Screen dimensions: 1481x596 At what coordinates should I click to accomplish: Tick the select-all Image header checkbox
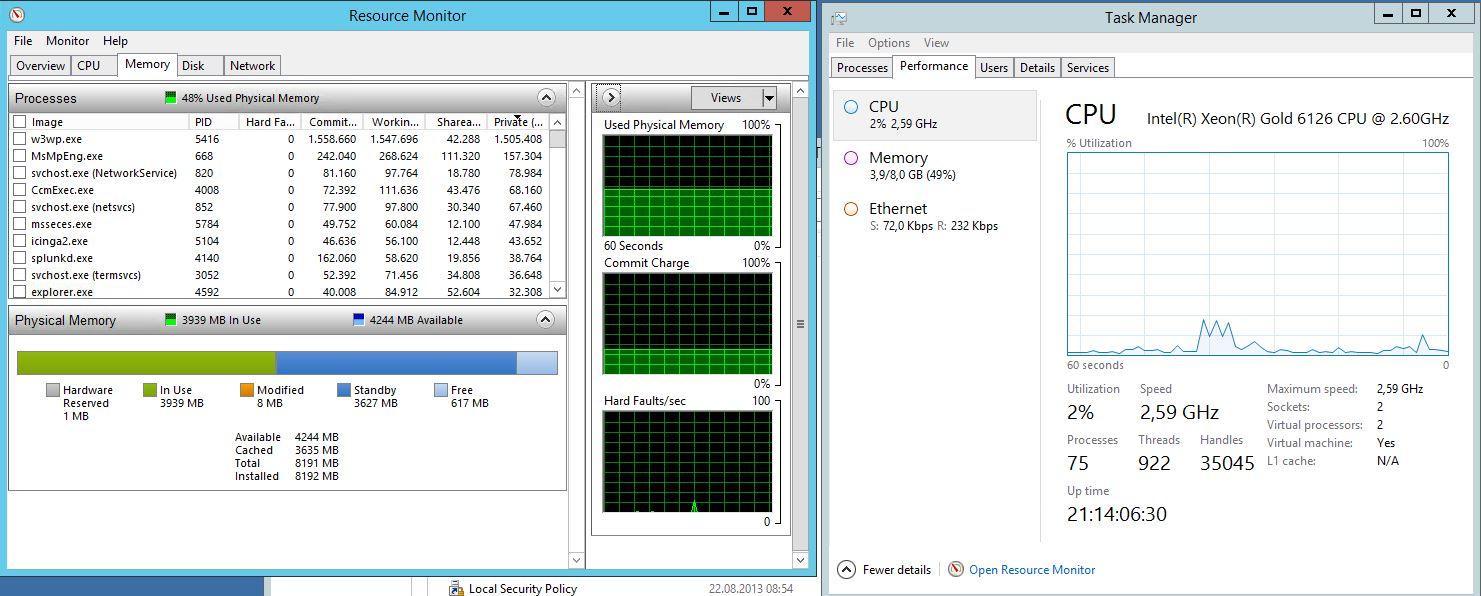(19, 122)
